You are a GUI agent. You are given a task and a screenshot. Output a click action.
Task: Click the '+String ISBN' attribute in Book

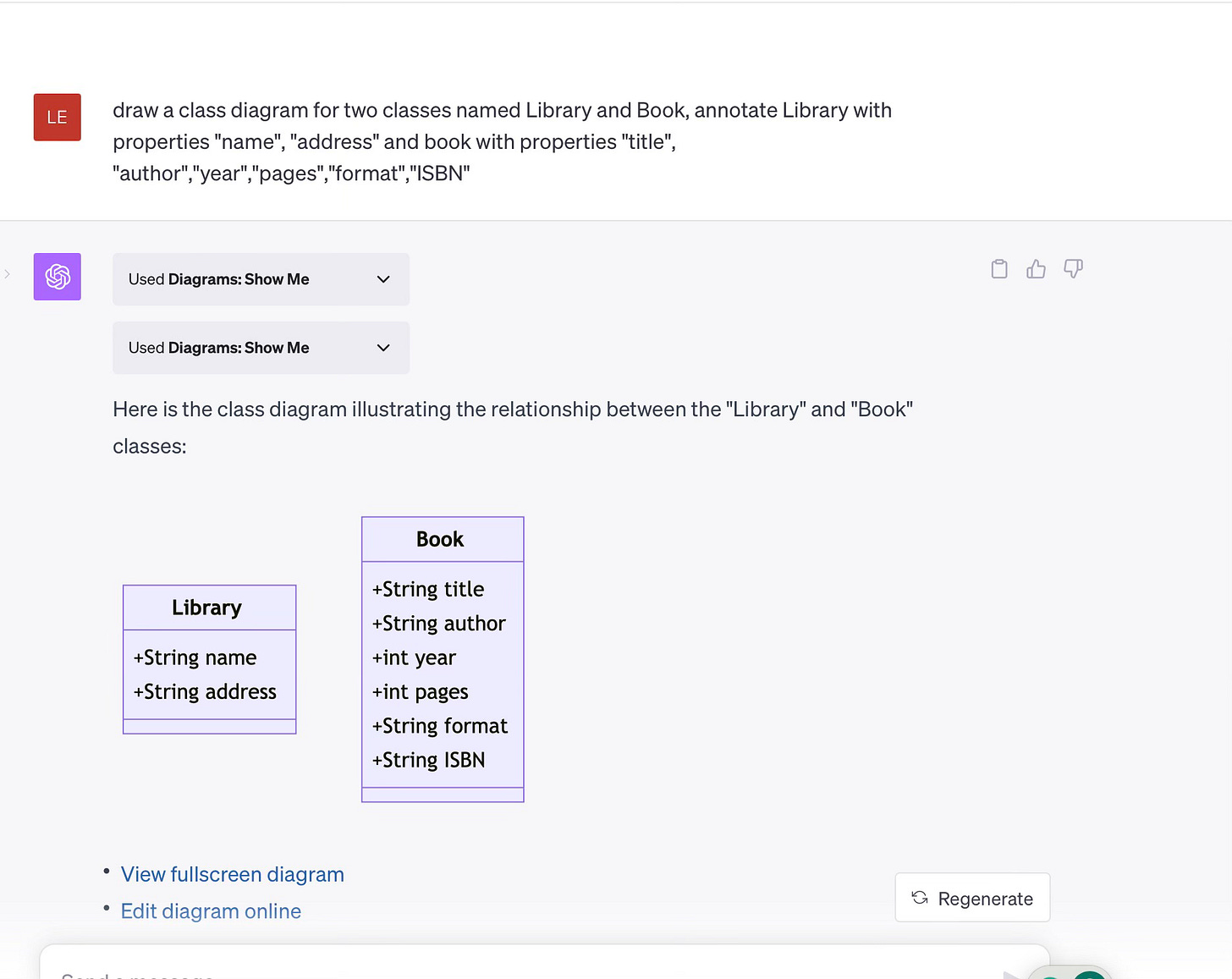[x=428, y=760]
